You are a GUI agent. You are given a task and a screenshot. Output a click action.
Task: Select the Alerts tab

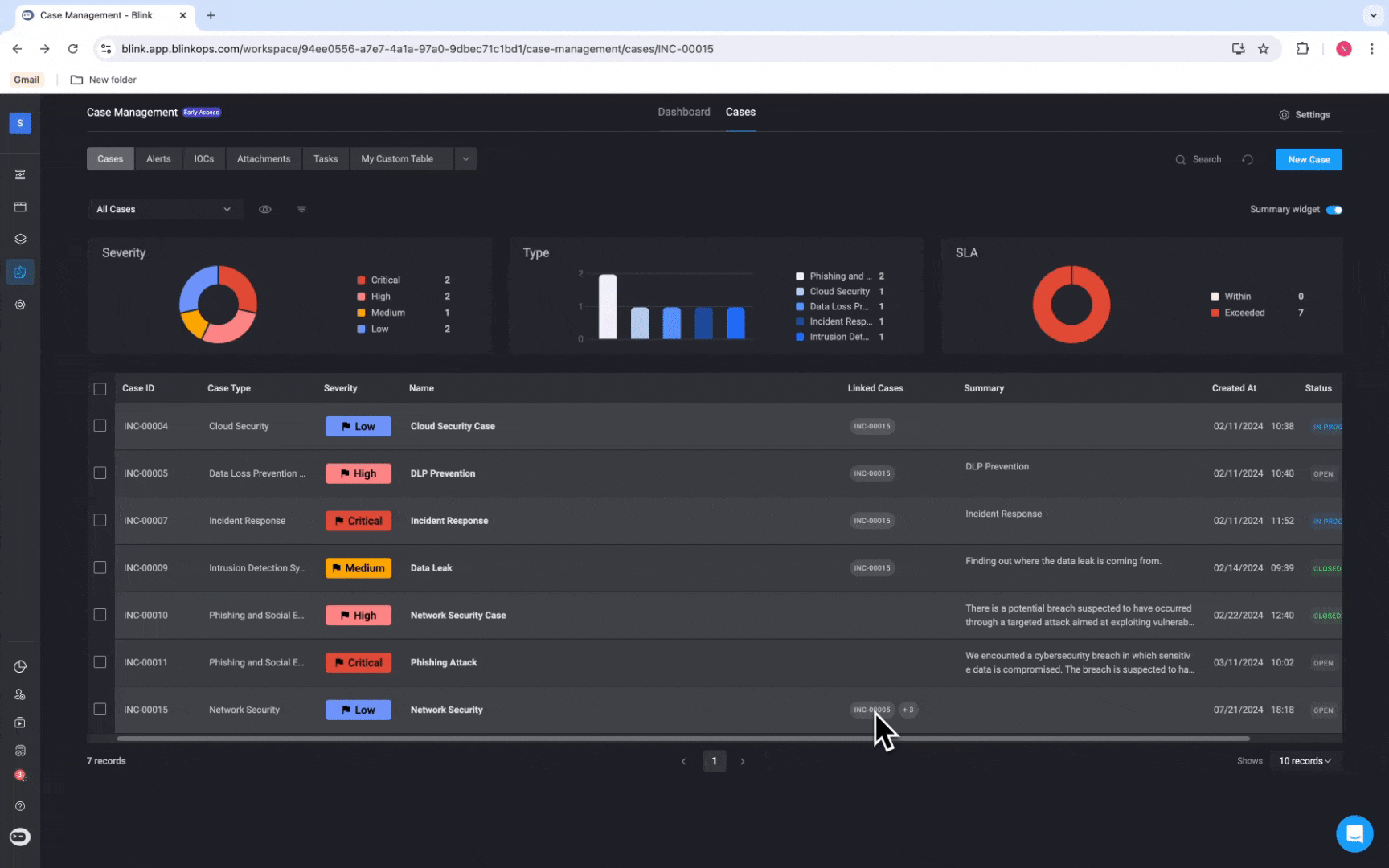click(158, 159)
